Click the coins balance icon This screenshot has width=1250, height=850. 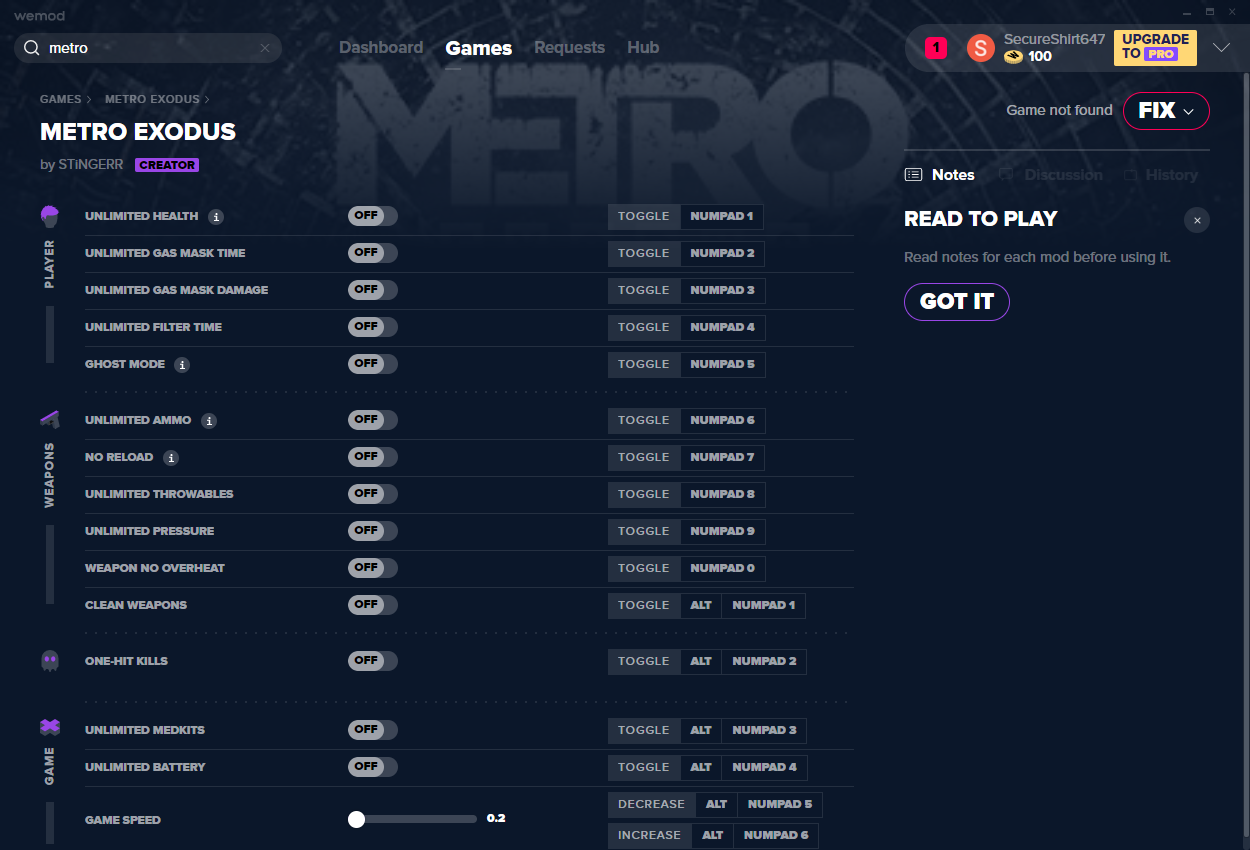pos(1014,57)
